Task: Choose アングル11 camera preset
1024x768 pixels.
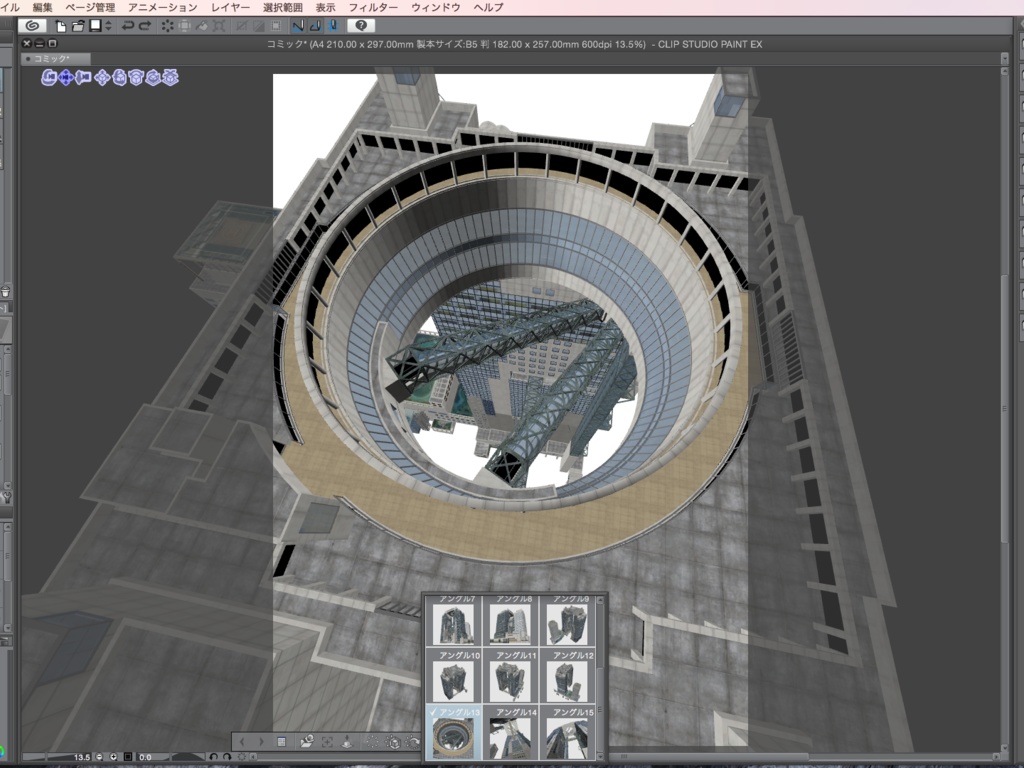Action: 511,676
